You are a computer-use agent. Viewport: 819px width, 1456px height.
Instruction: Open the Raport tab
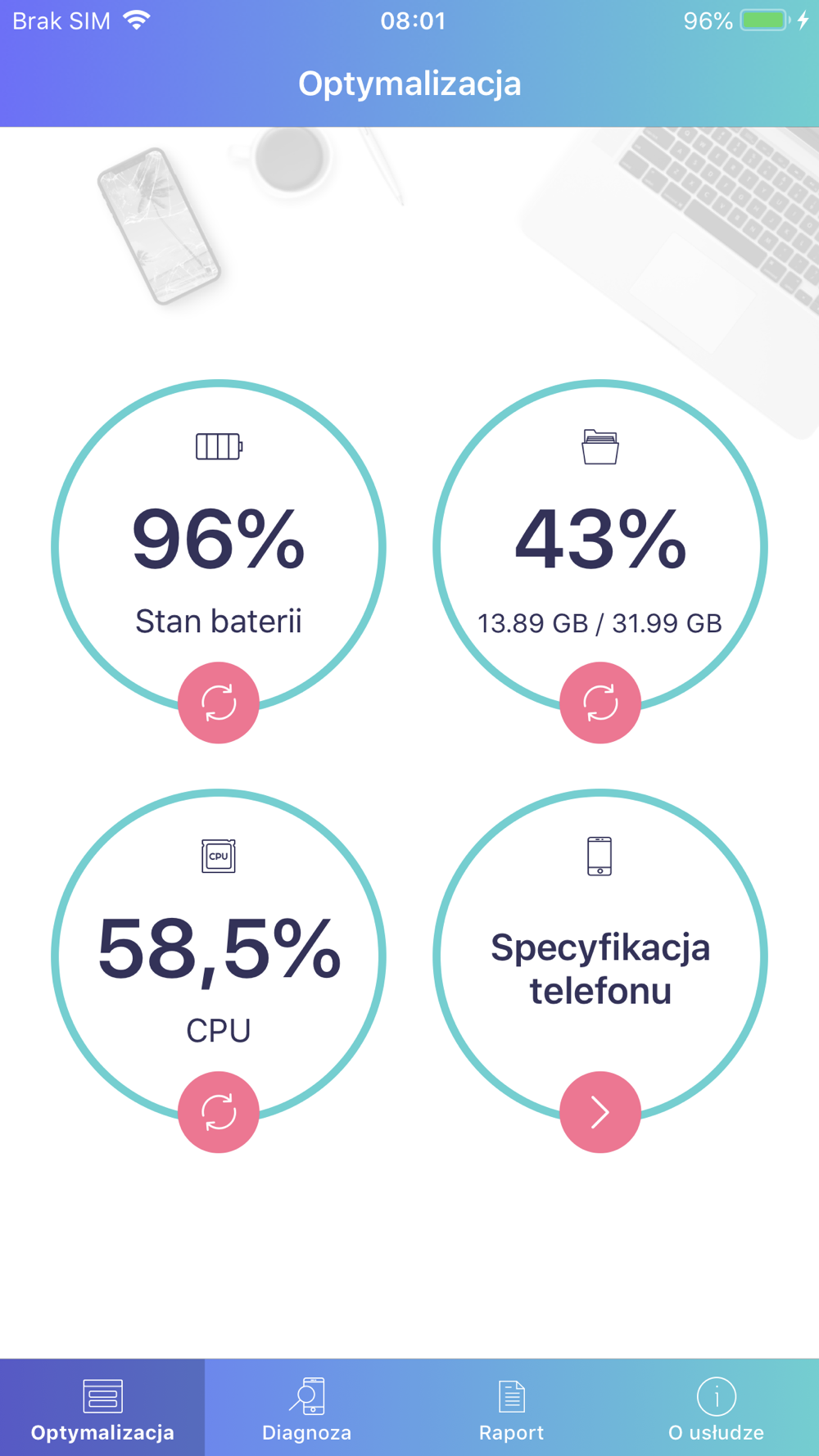coord(512,1408)
